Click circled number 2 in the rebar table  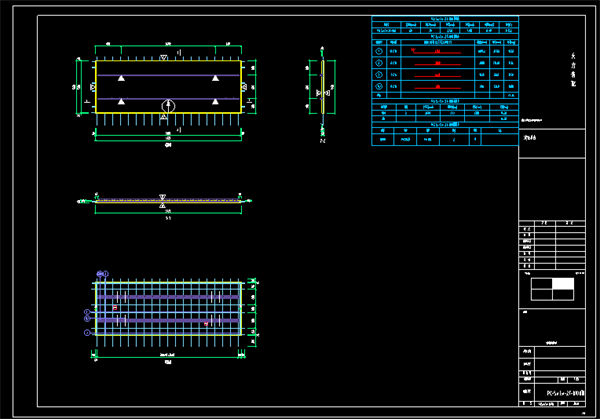point(379,63)
